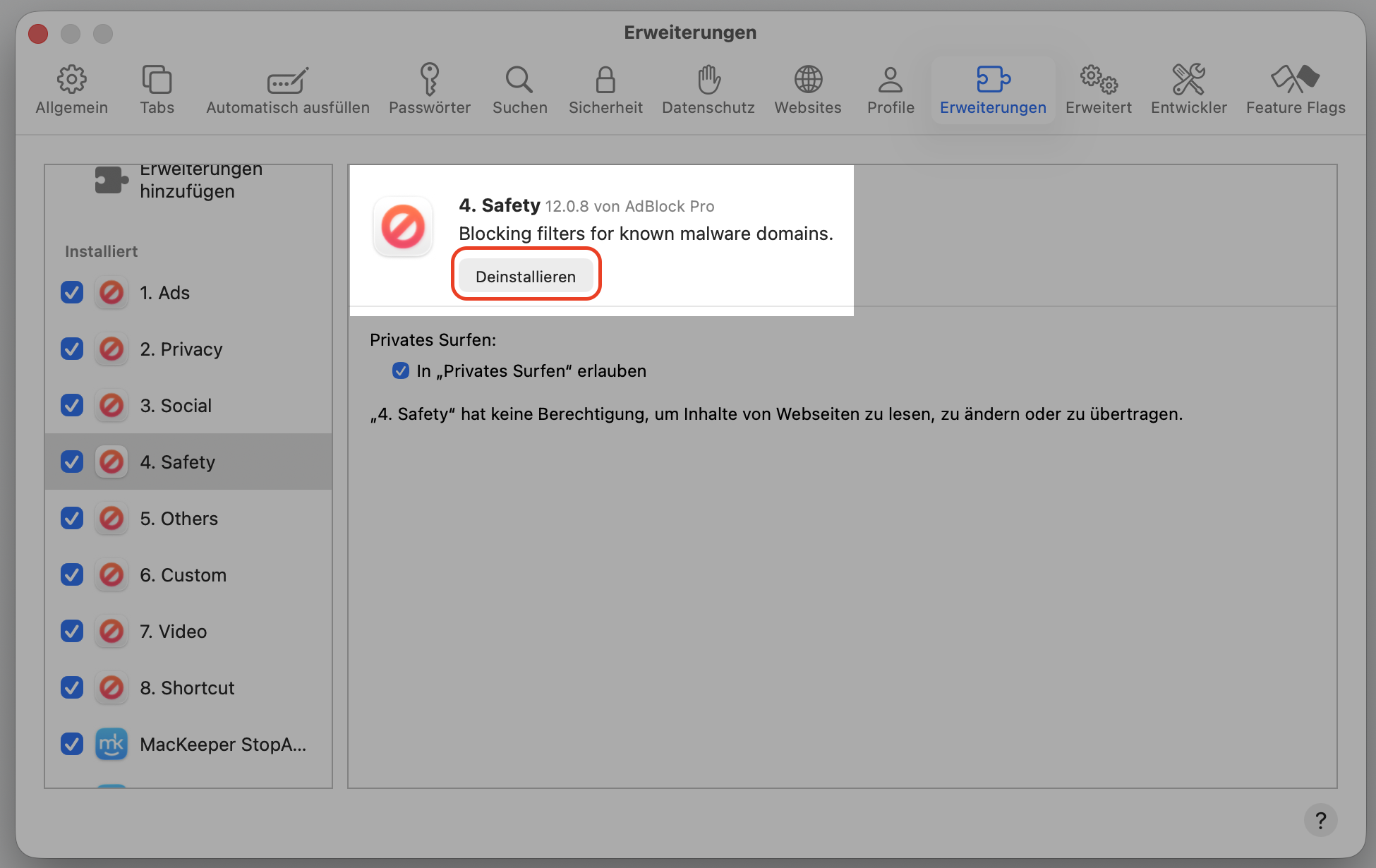1376x868 pixels.
Task: Click the 2. Privacy extension icon
Action: 111,349
